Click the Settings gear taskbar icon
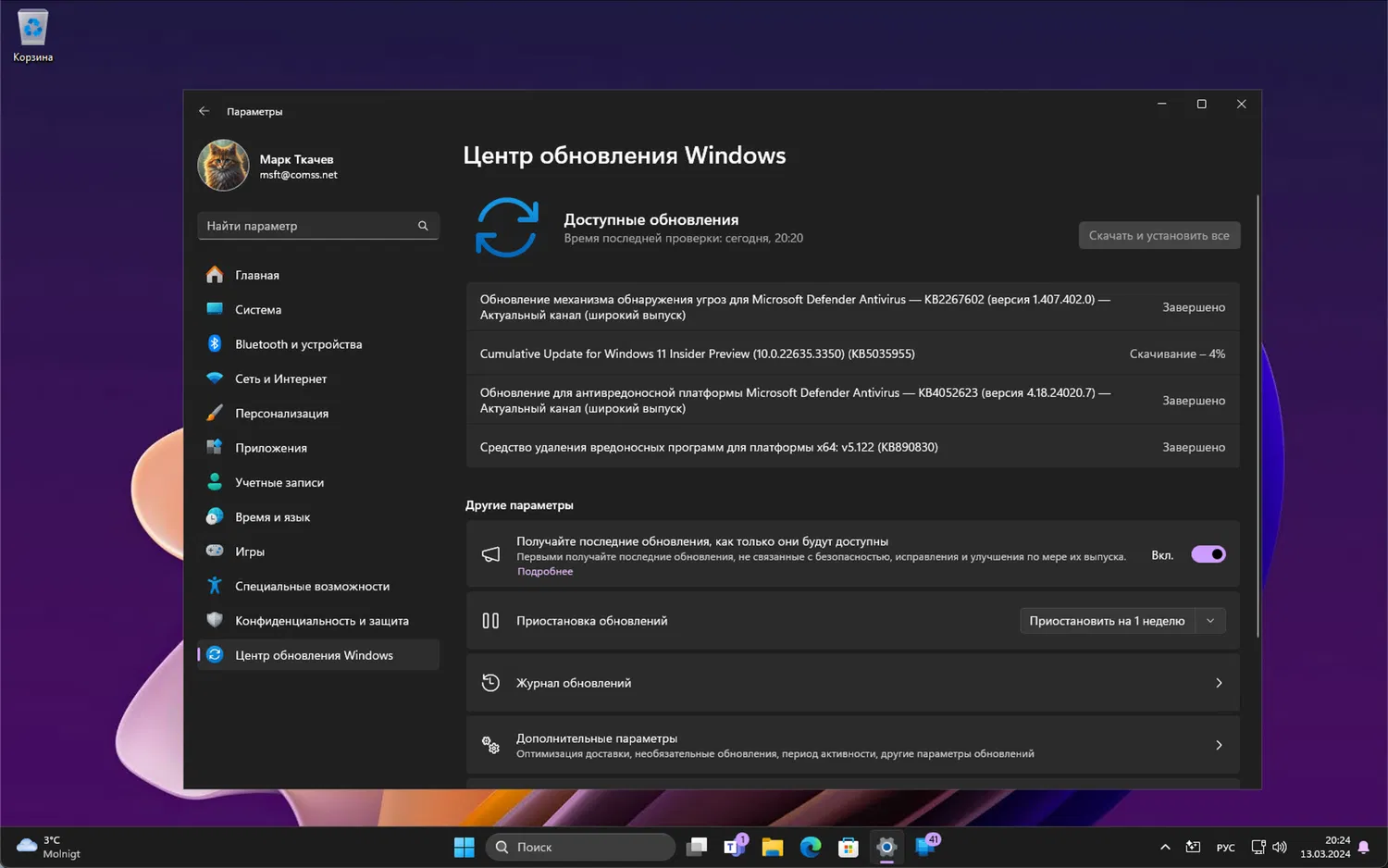The image size is (1388, 868). [886, 847]
